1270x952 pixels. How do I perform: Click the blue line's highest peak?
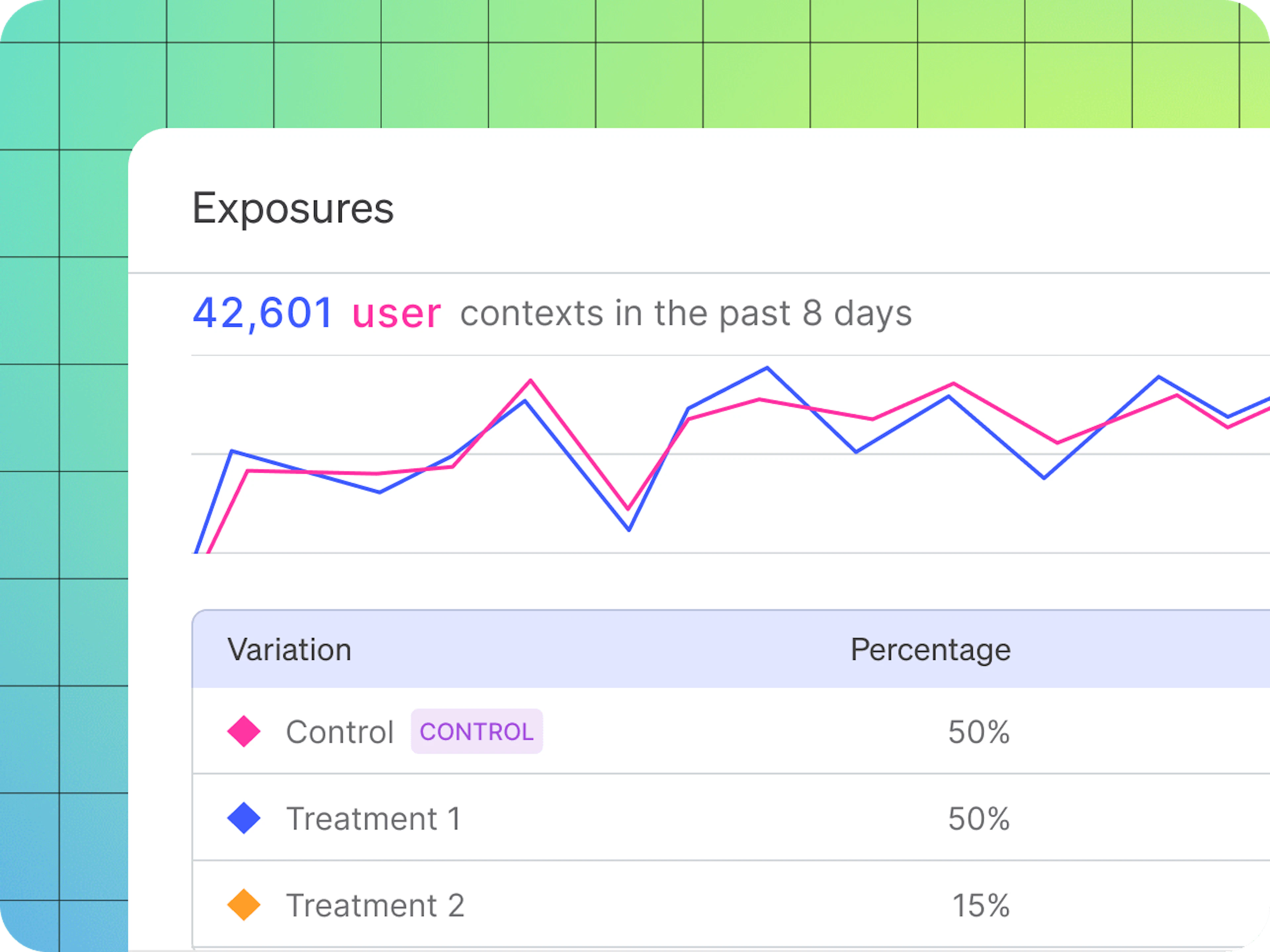click(x=767, y=368)
